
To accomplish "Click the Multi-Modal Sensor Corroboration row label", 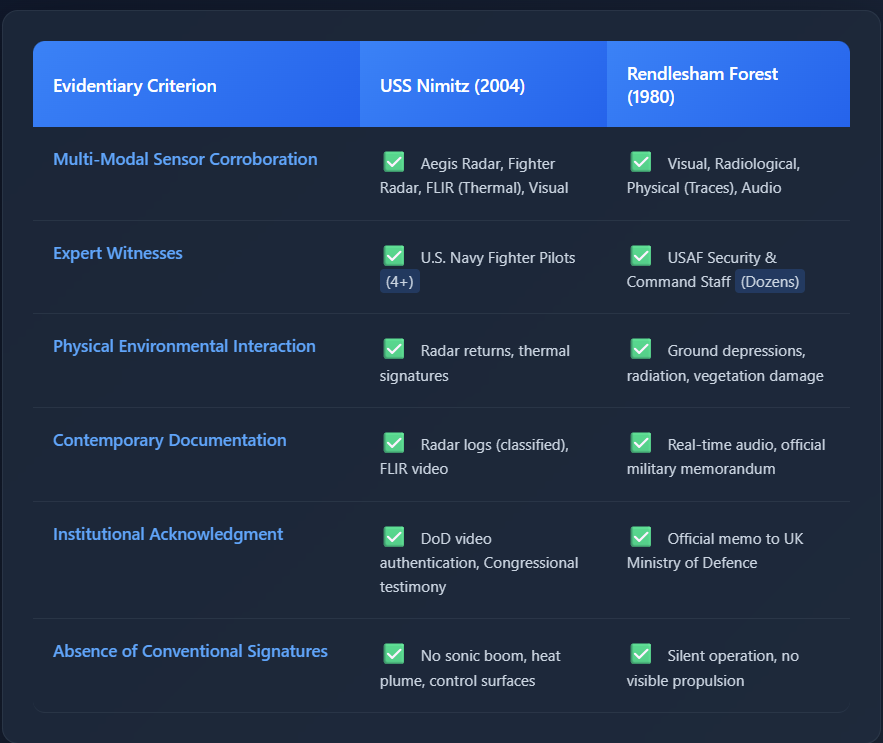I will (185, 159).
